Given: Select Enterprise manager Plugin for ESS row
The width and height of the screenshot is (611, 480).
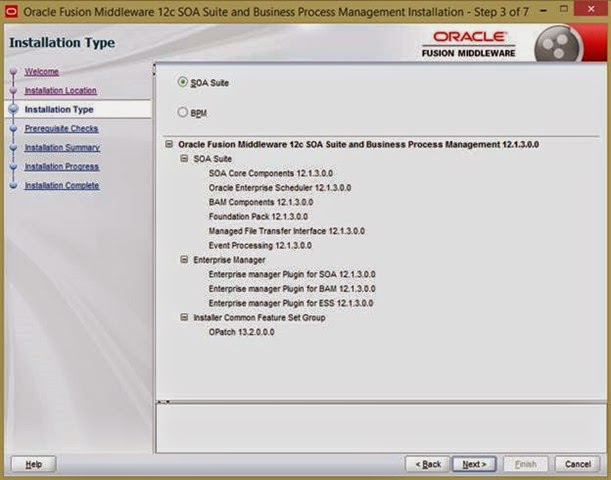Looking at the screenshot, I should coord(291,303).
